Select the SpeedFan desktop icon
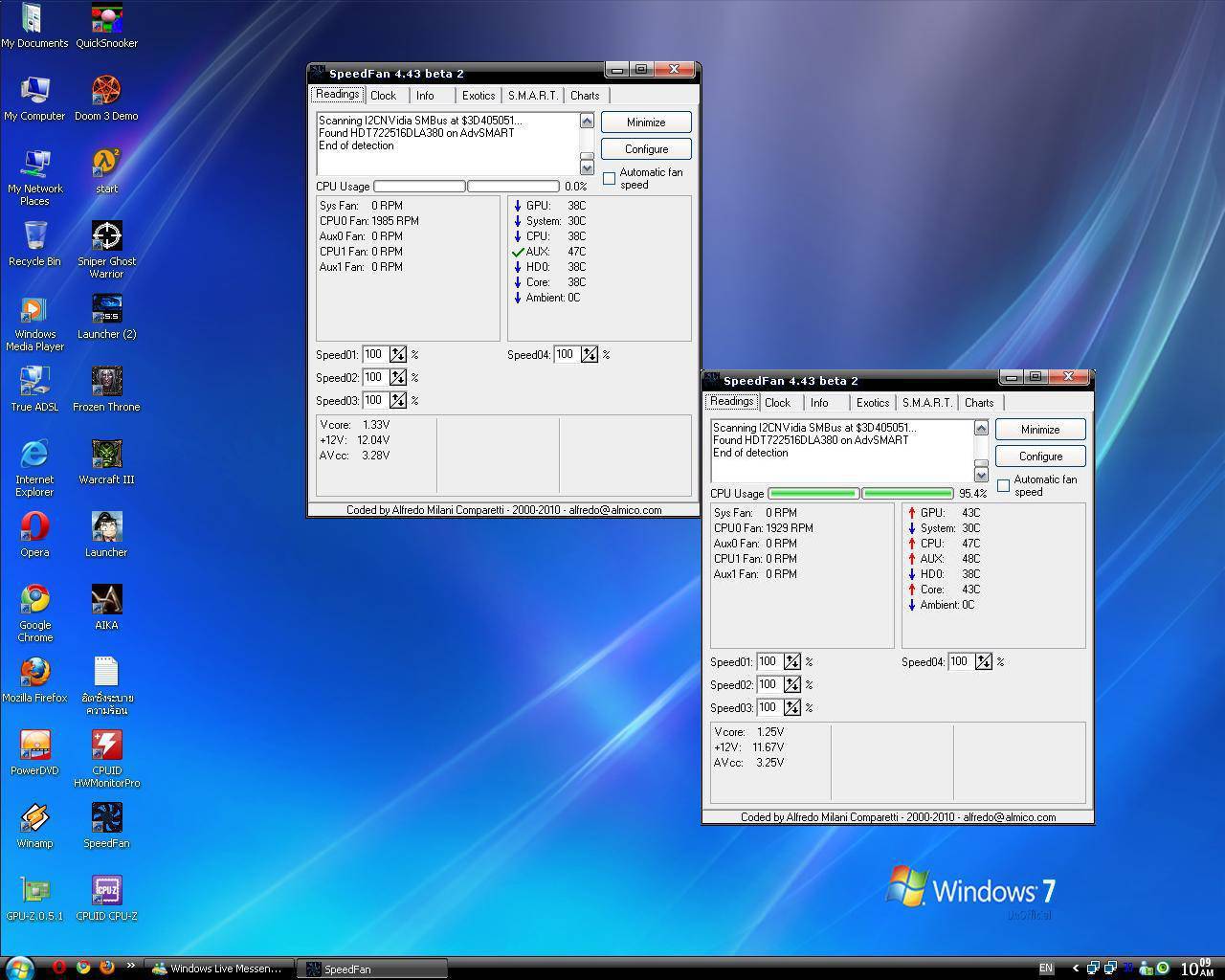This screenshot has width=1225, height=980. coord(106,826)
